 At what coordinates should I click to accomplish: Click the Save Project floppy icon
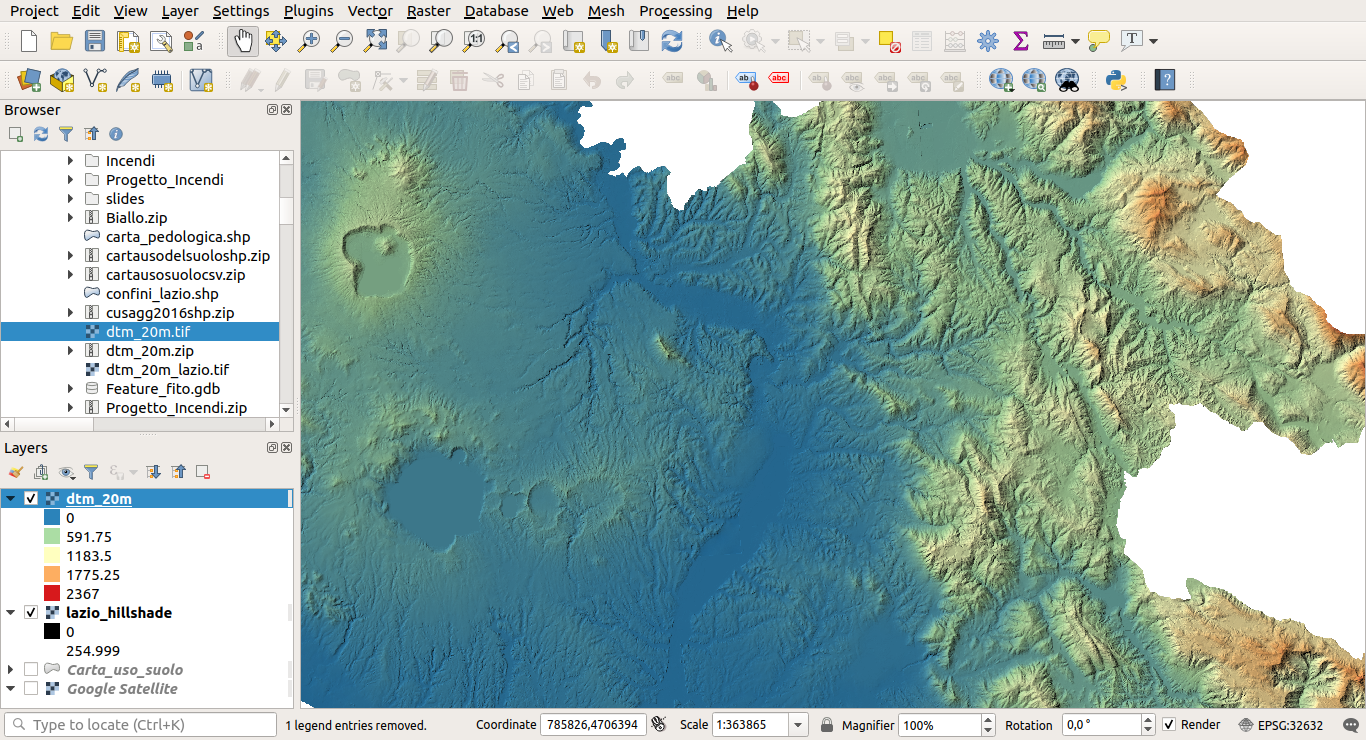coord(95,41)
